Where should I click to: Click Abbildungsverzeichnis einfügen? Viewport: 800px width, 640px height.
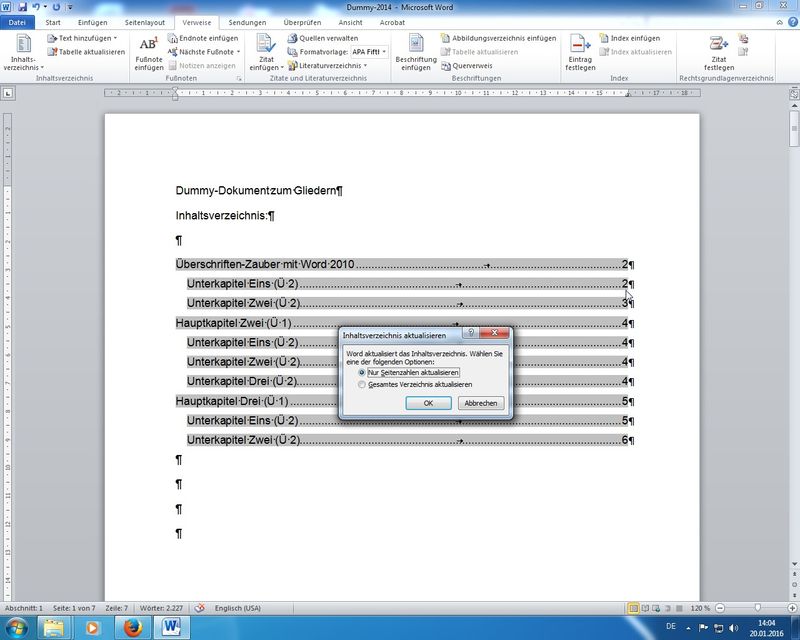[x=498, y=38]
